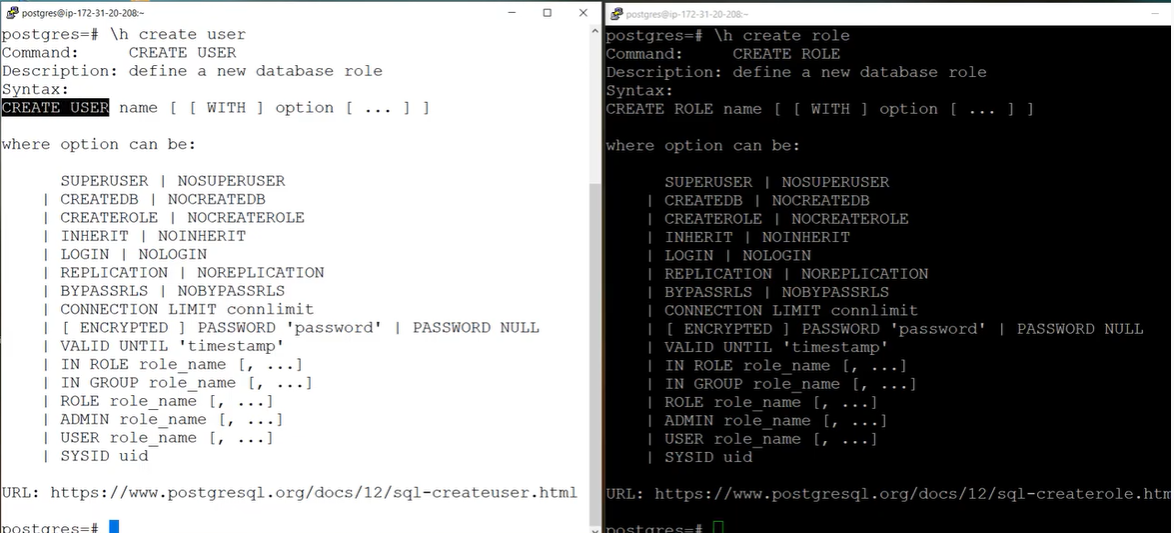The height and width of the screenshot is (533, 1174).
Task: Click the sql-createrole URL in right terminal
Action: (x=912, y=494)
